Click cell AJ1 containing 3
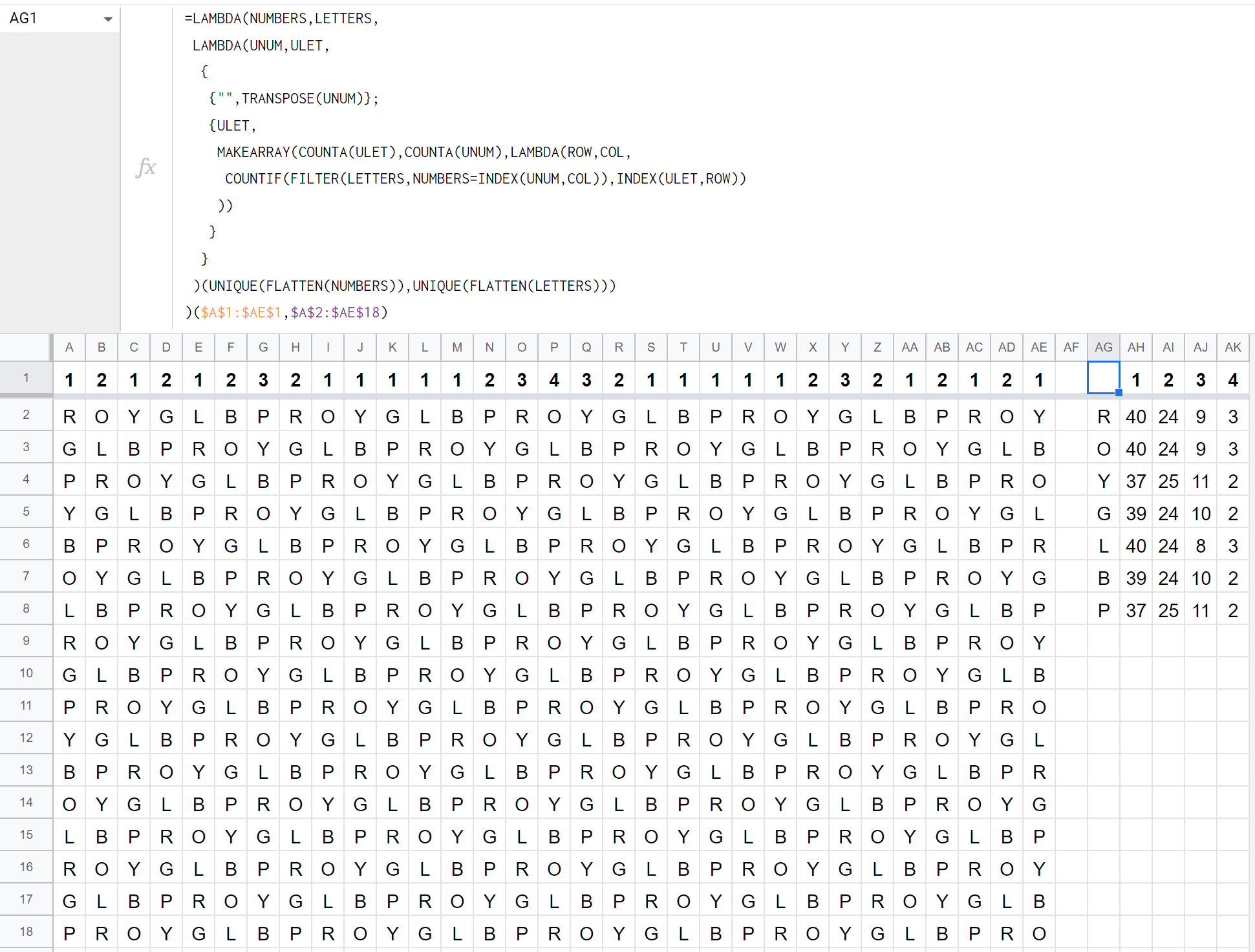The image size is (1255, 952). [x=1201, y=379]
